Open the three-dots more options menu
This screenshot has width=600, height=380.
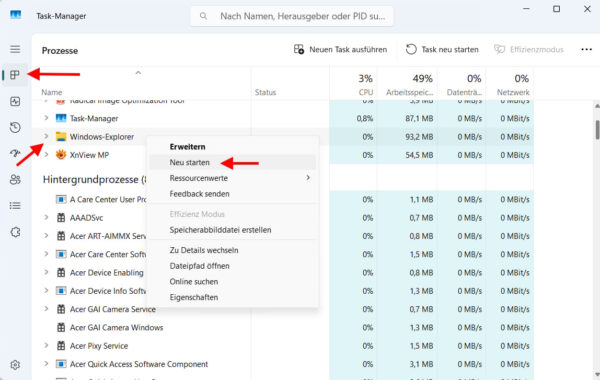pyautogui.click(x=586, y=49)
